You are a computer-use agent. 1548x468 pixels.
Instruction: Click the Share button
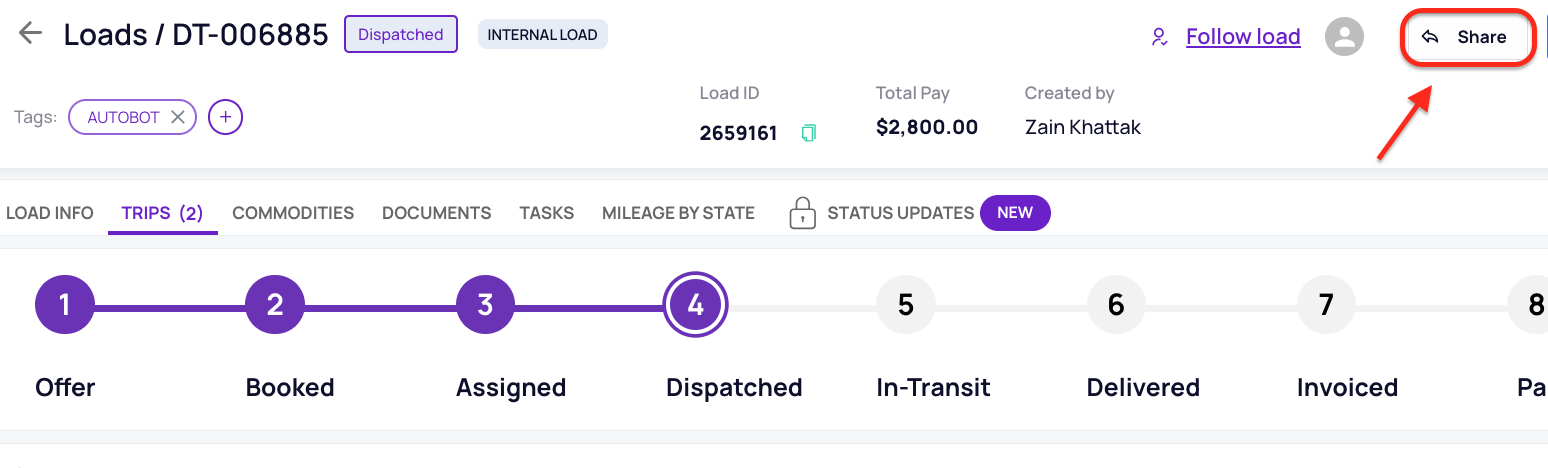coord(1467,38)
